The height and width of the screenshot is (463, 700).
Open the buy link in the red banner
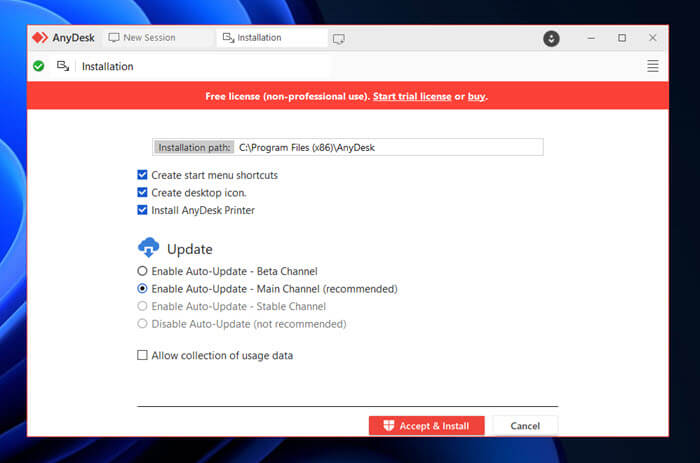click(x=476, y=96)
